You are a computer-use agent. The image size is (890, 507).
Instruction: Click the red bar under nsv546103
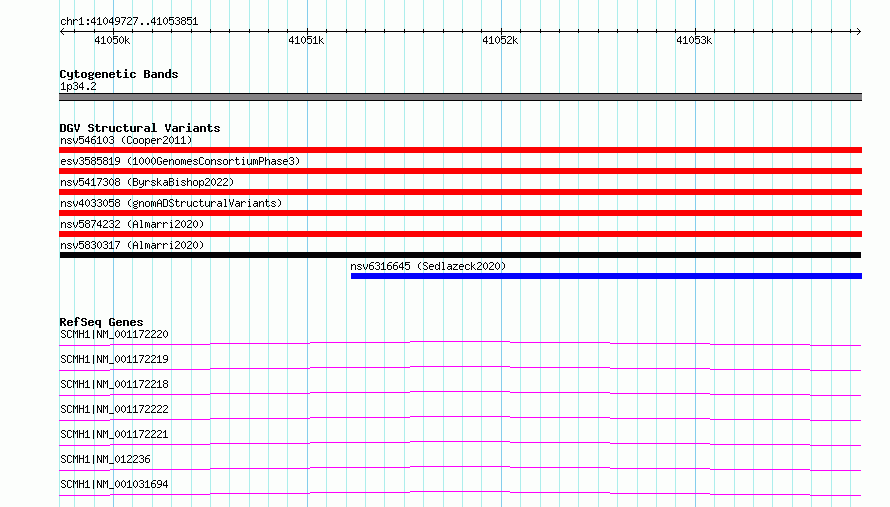click(460, 150)
